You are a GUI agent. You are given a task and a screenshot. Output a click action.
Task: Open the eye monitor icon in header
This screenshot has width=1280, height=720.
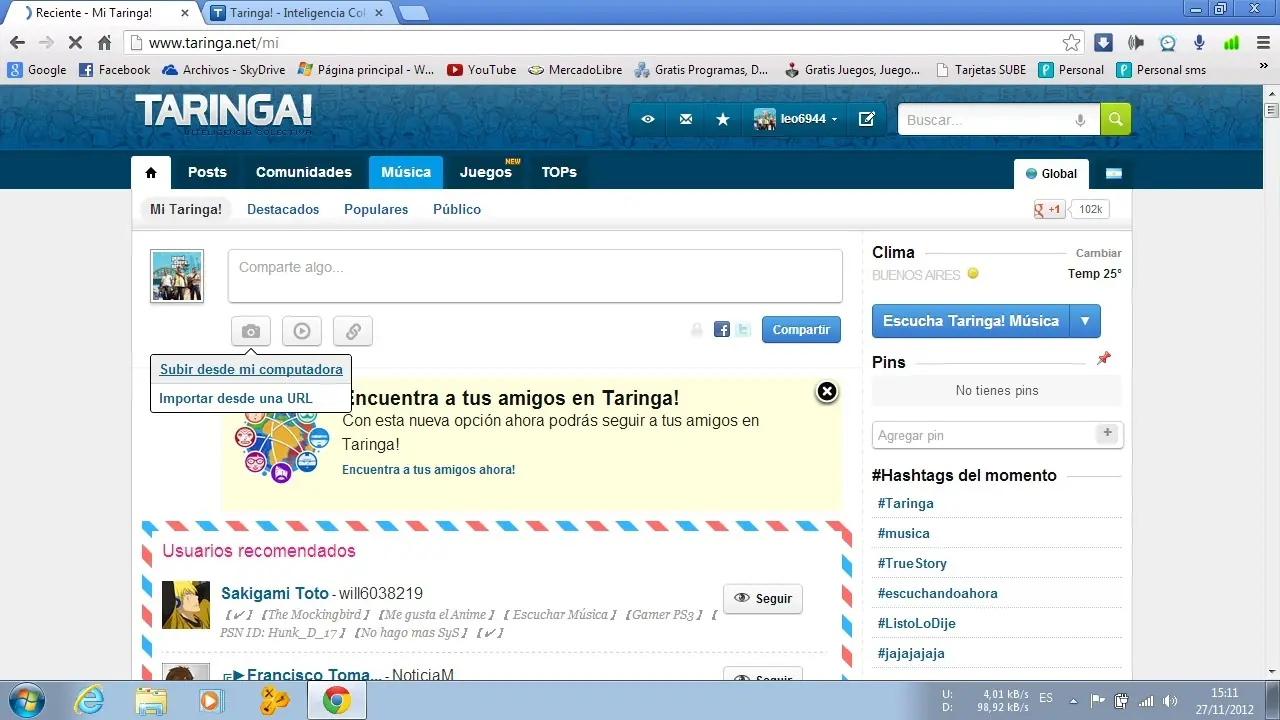pyautogui.click(x=648, y=119)
